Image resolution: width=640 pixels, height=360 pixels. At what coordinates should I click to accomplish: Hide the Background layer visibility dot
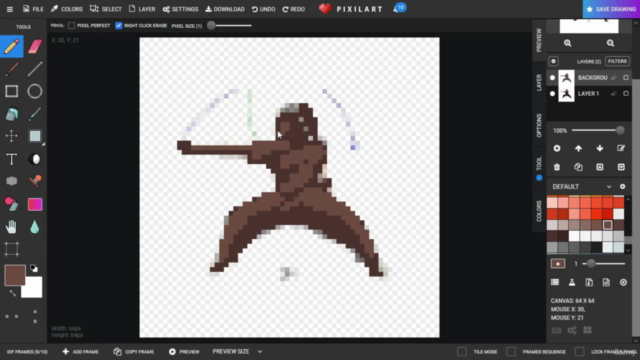point(552,78)
